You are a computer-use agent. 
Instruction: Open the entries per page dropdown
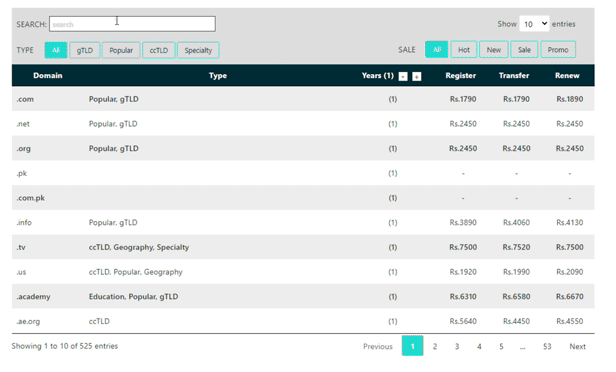534,24
